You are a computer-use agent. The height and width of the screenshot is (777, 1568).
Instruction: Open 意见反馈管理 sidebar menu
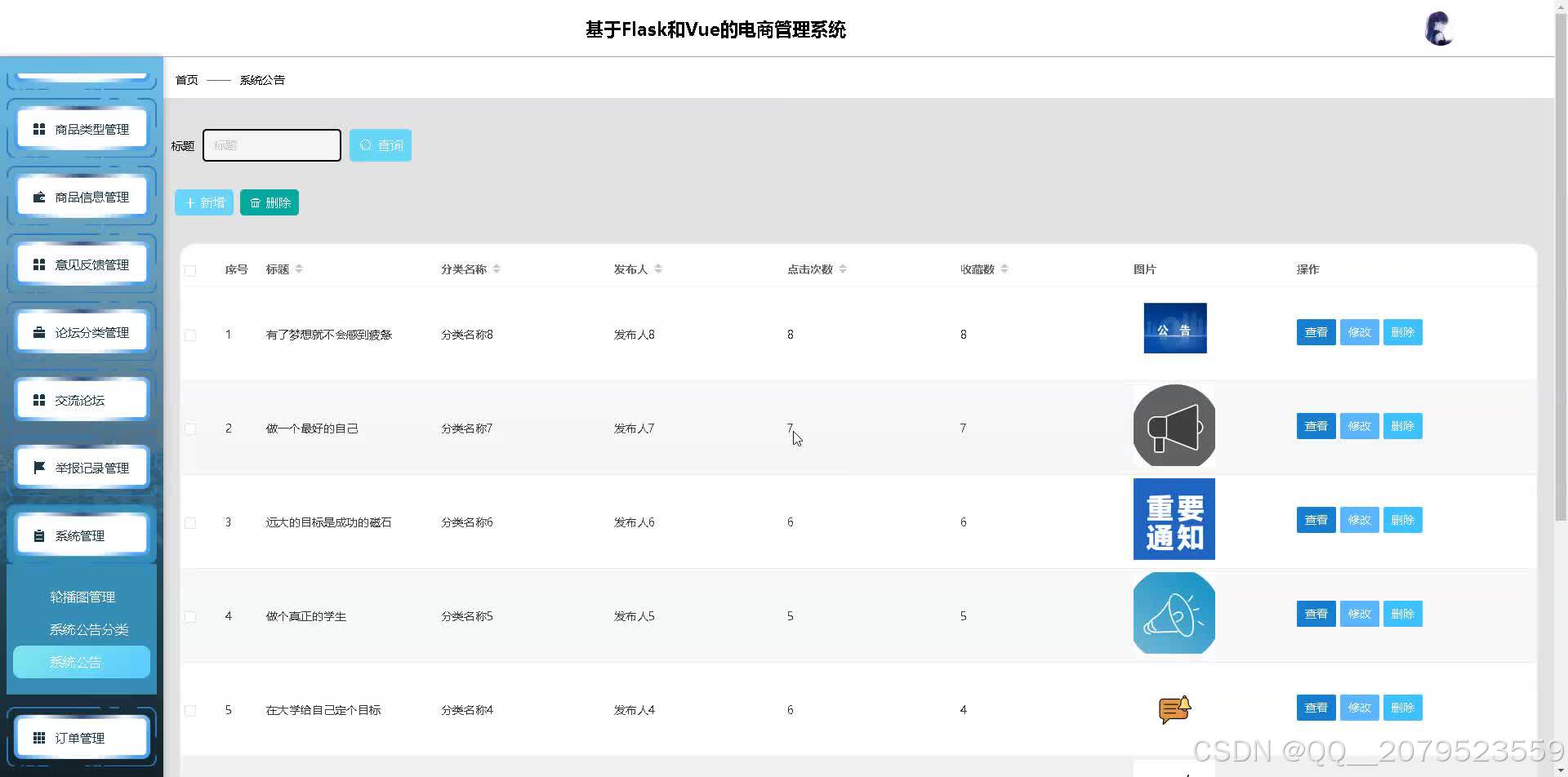(x=82, y=264)
